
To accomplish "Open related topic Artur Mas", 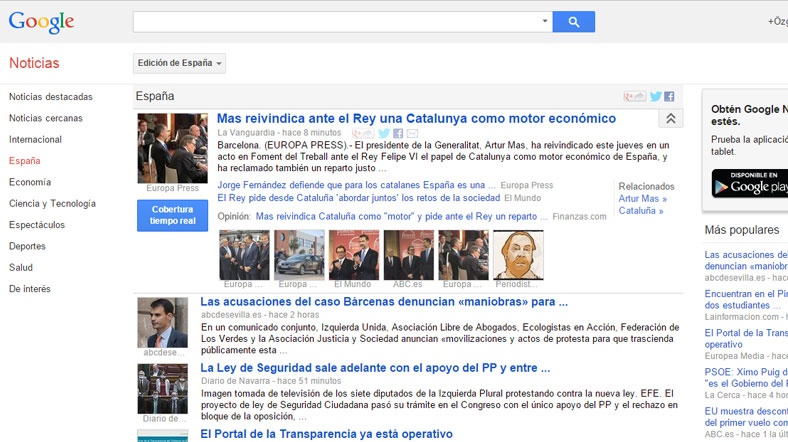I will tap(643, 199).
